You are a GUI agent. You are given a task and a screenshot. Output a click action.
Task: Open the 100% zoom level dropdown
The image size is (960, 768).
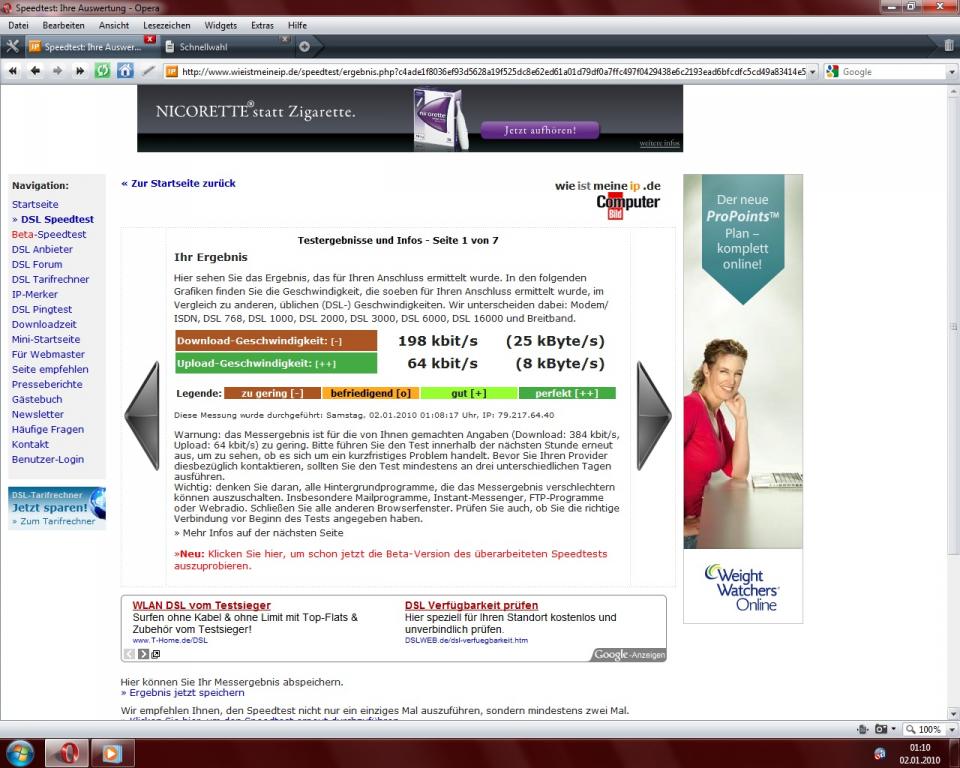952,729
